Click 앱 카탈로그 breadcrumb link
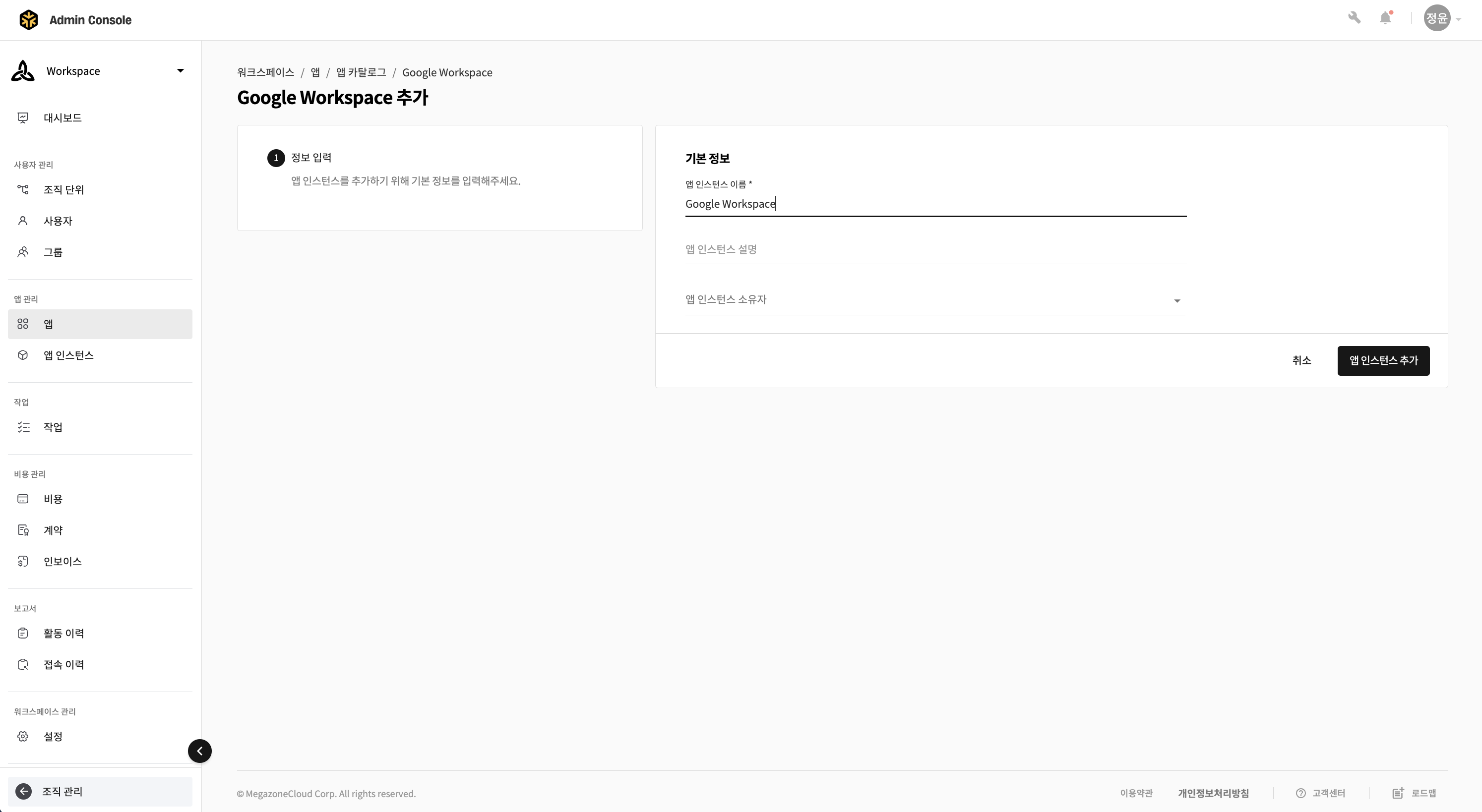This screenshot has height=812, width=1482. click(x=361, y=72)
